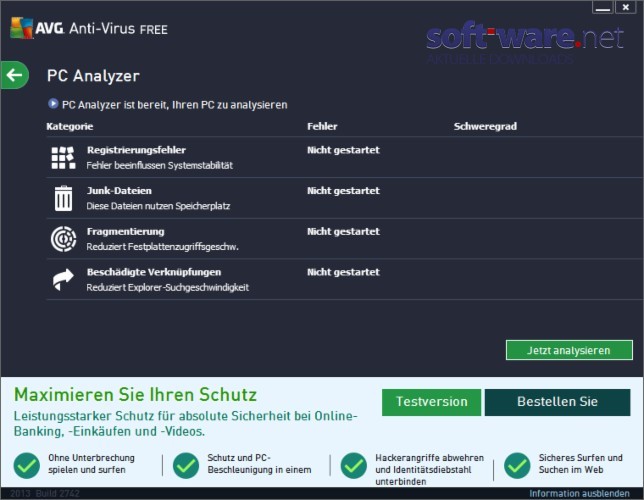The width and height of the screenshot is (644, 500).
Task: Click the checkmark icon beside 'Hackerangriffe abwehren'
Action: [x=354, y=465]
